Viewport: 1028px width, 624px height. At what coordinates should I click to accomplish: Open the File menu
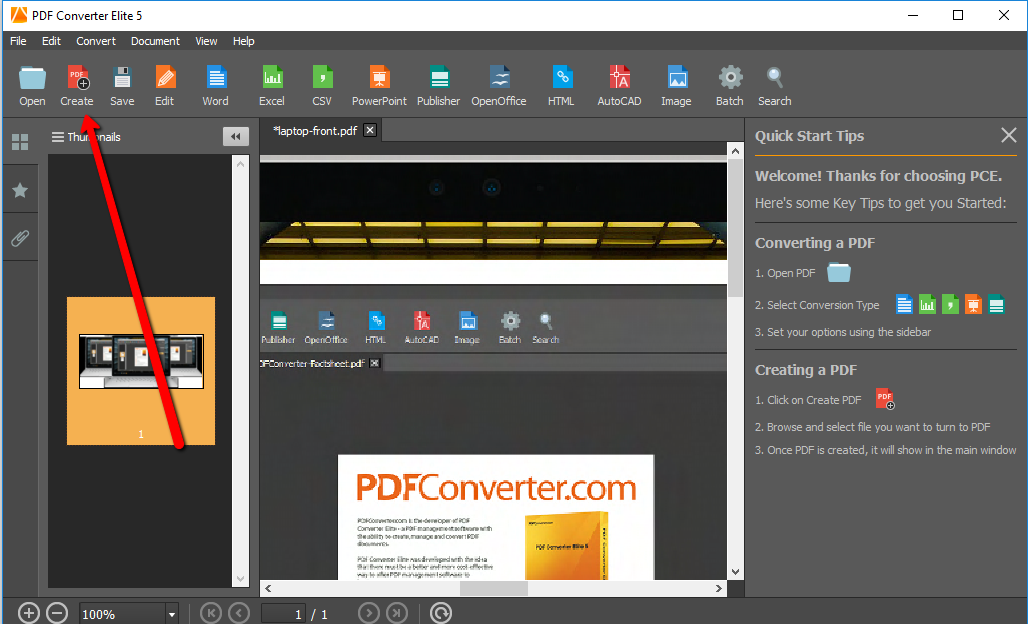(x=18, y=41)
